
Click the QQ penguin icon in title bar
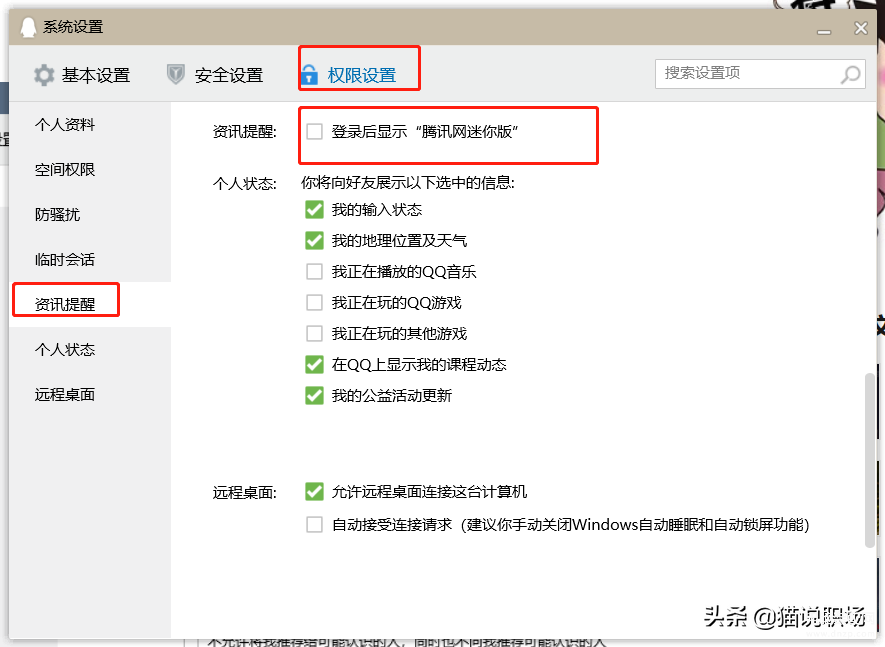pos(29,27)
